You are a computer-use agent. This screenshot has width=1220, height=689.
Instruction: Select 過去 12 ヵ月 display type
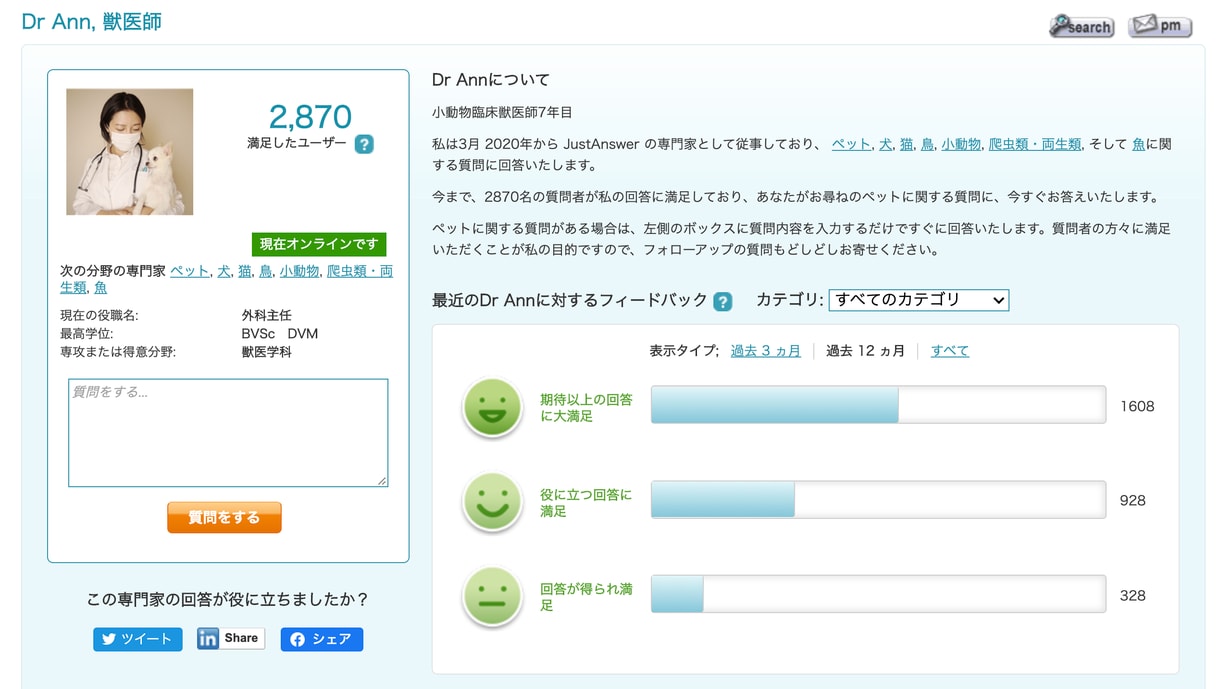coord(866,351)
